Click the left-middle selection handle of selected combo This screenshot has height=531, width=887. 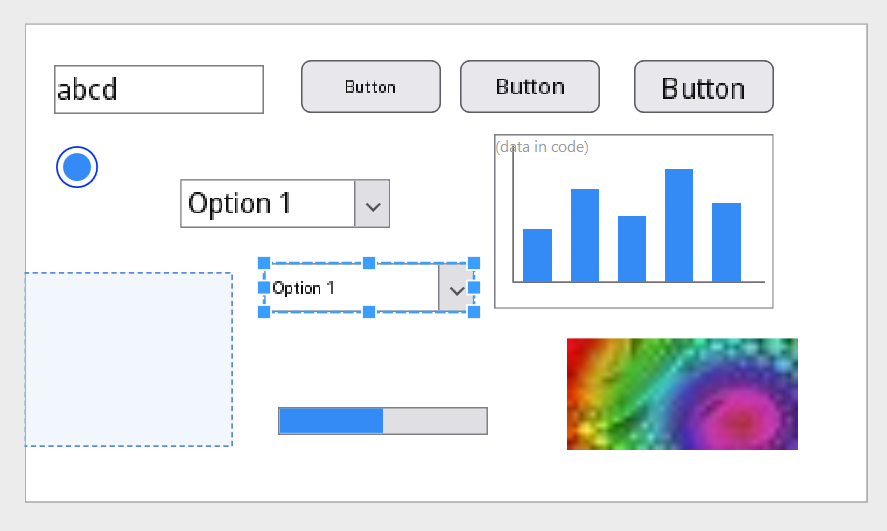264,288
